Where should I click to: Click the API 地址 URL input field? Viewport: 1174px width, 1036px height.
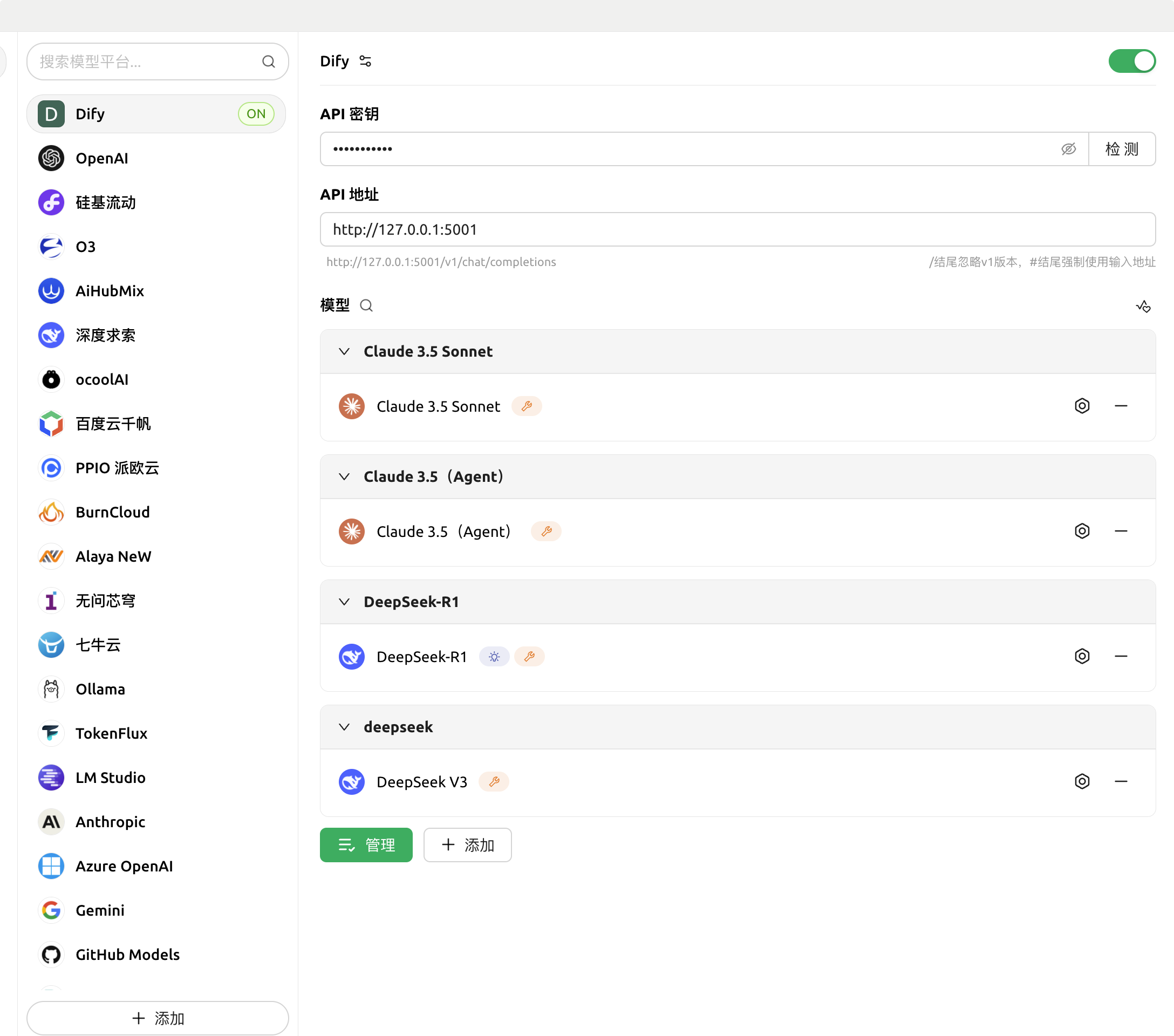(x=737, y=230)
